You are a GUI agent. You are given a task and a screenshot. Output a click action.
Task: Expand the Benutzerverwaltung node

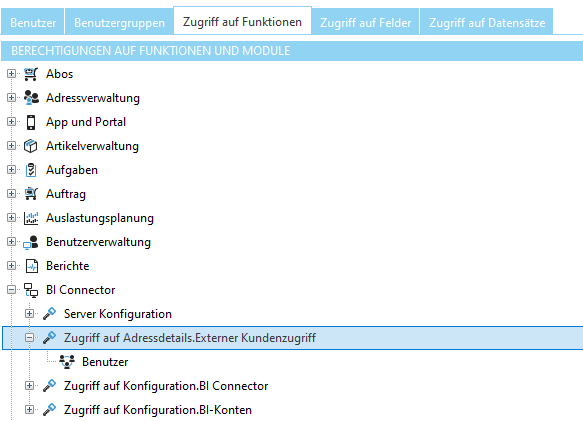pyautogui.click(x=12, y=241)
